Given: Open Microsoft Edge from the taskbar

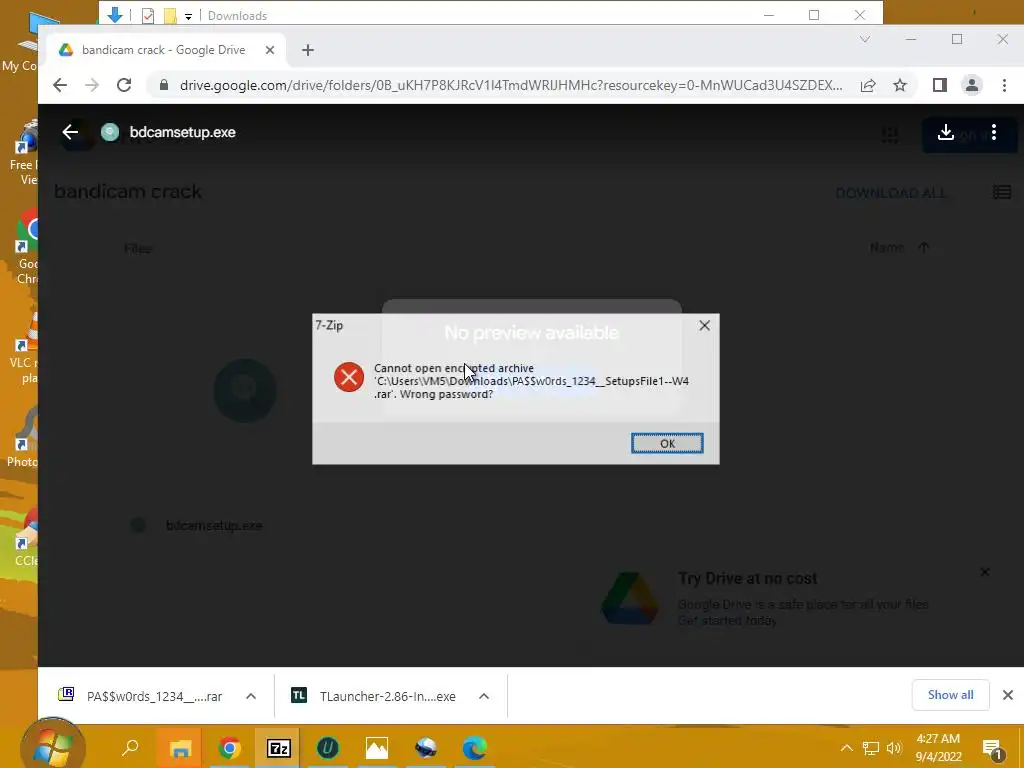Looking at the screenshot, I should click(x=475, y=748).
